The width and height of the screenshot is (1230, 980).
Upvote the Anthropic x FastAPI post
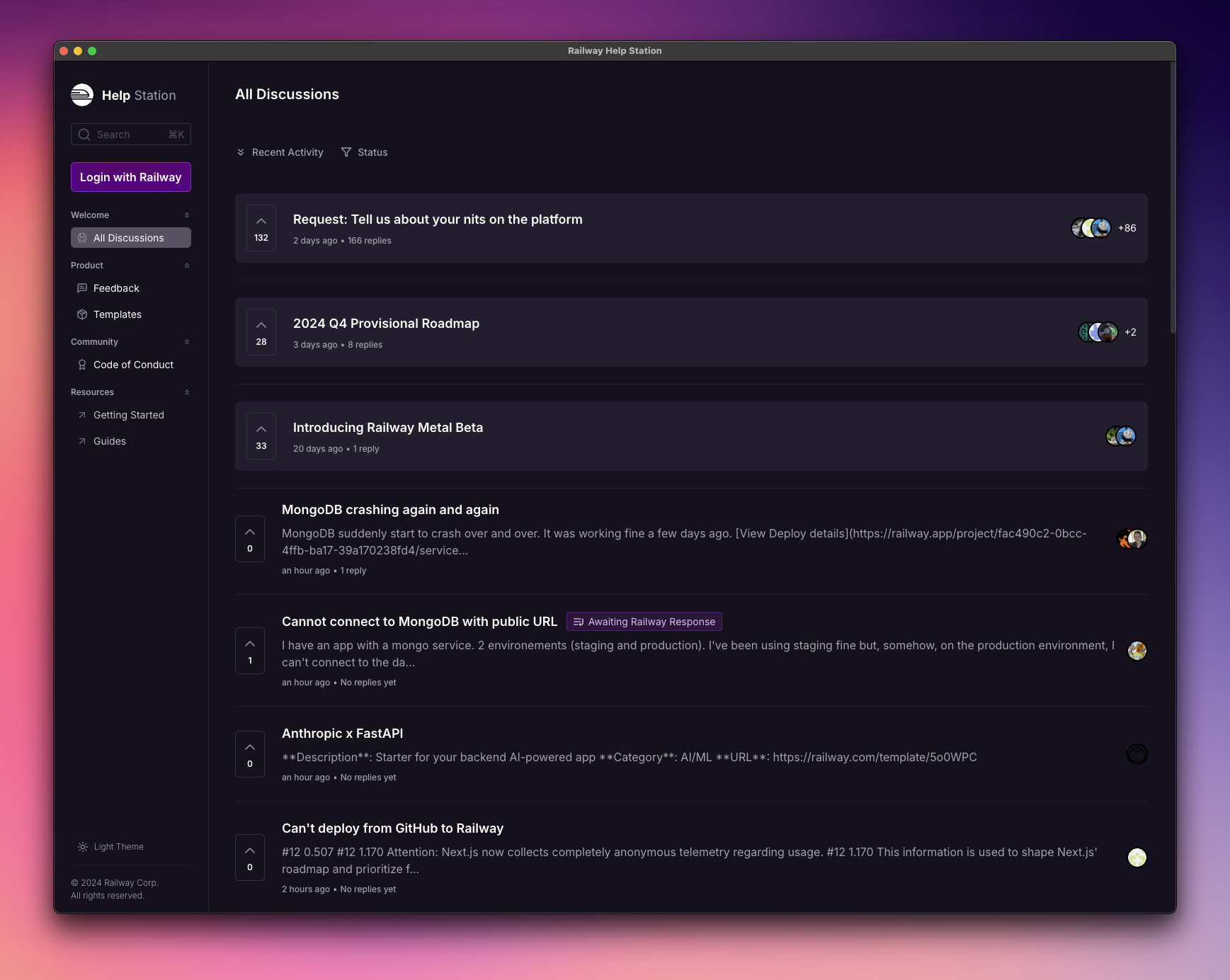pos(250,754)
